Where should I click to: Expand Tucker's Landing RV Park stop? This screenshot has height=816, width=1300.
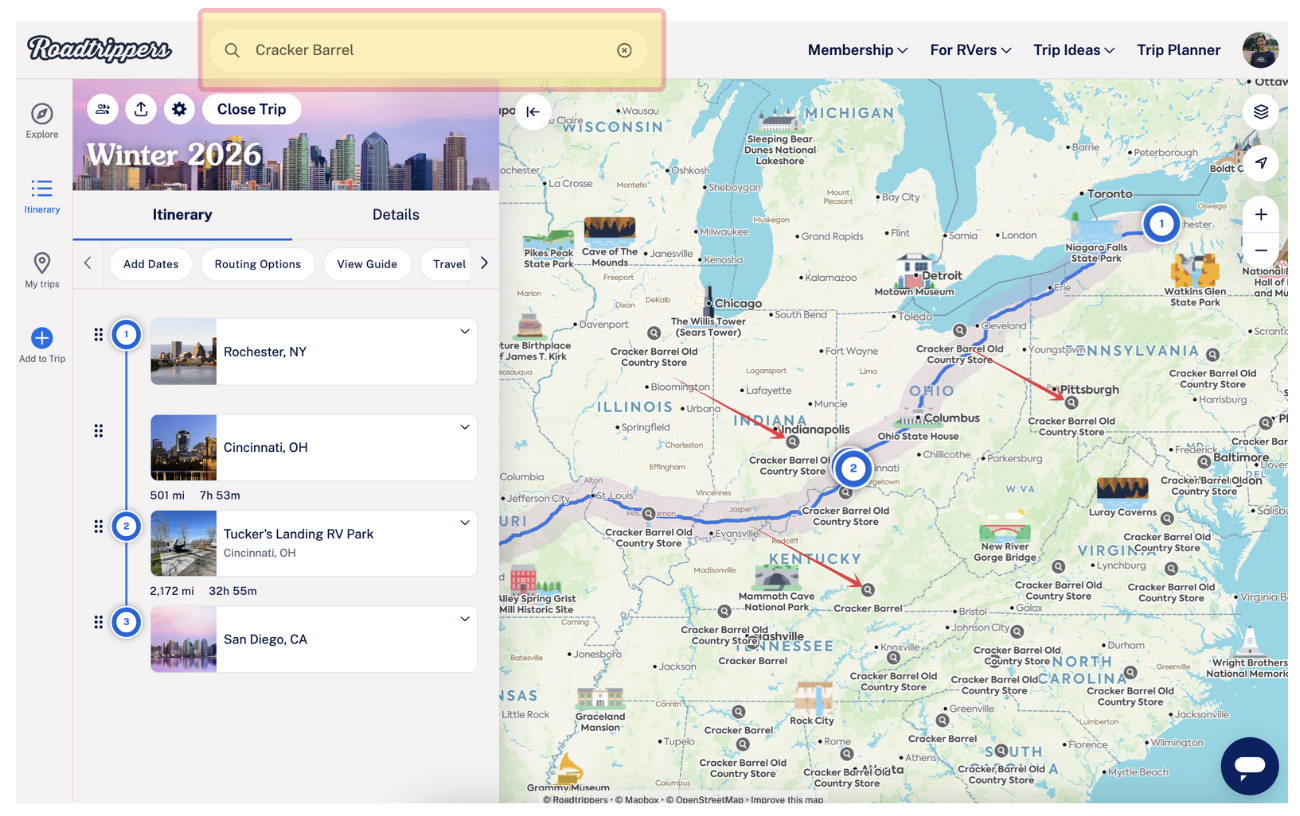(x=464, y=521)
